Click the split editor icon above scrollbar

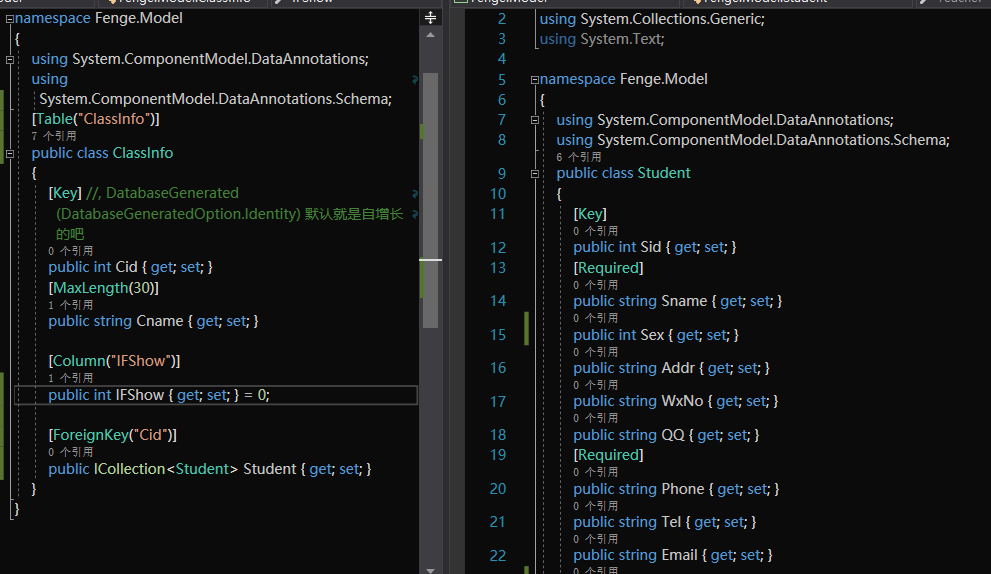(431, 18)
